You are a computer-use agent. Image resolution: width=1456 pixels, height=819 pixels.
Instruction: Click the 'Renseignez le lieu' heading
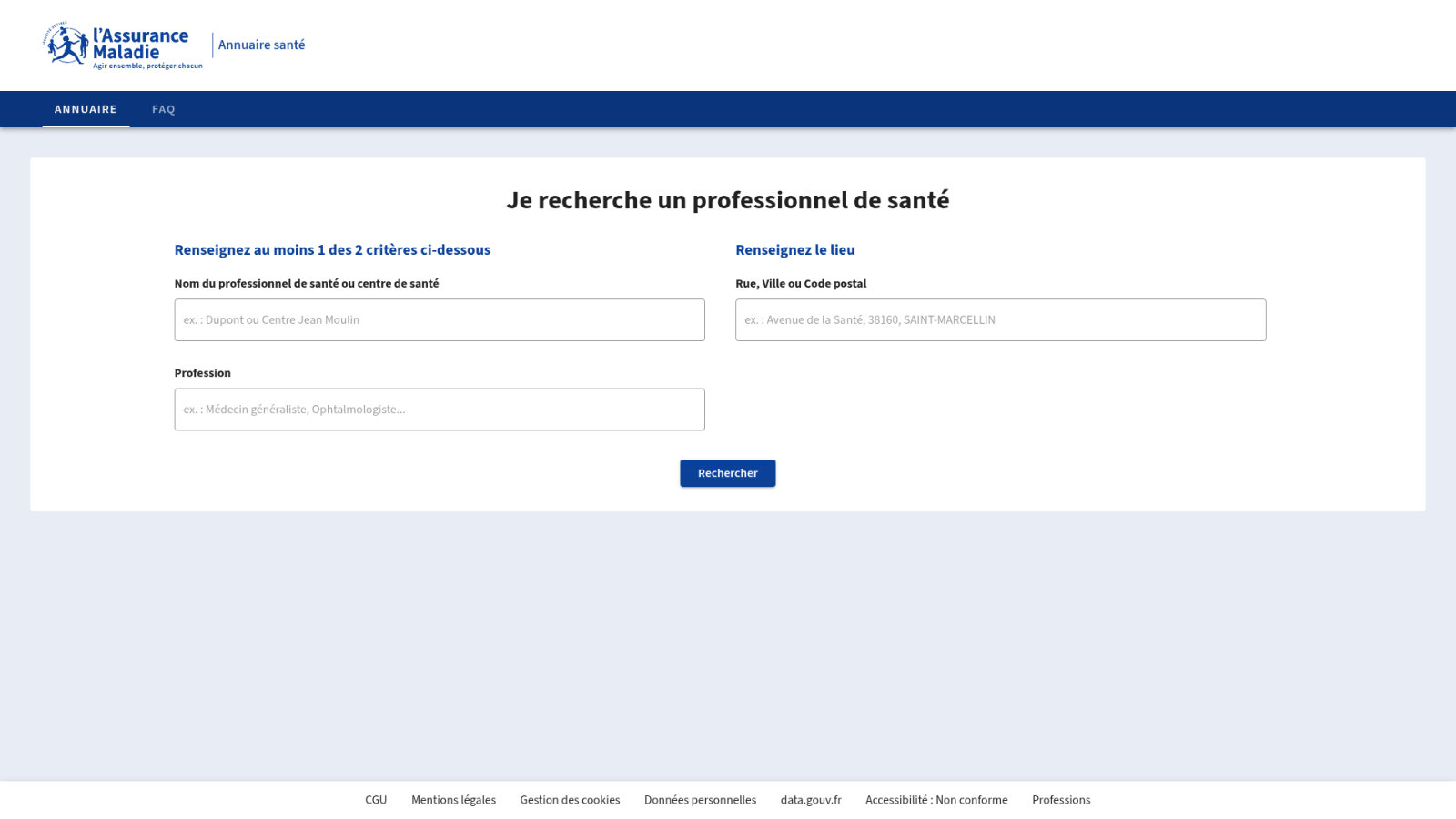tap(795, 249)
